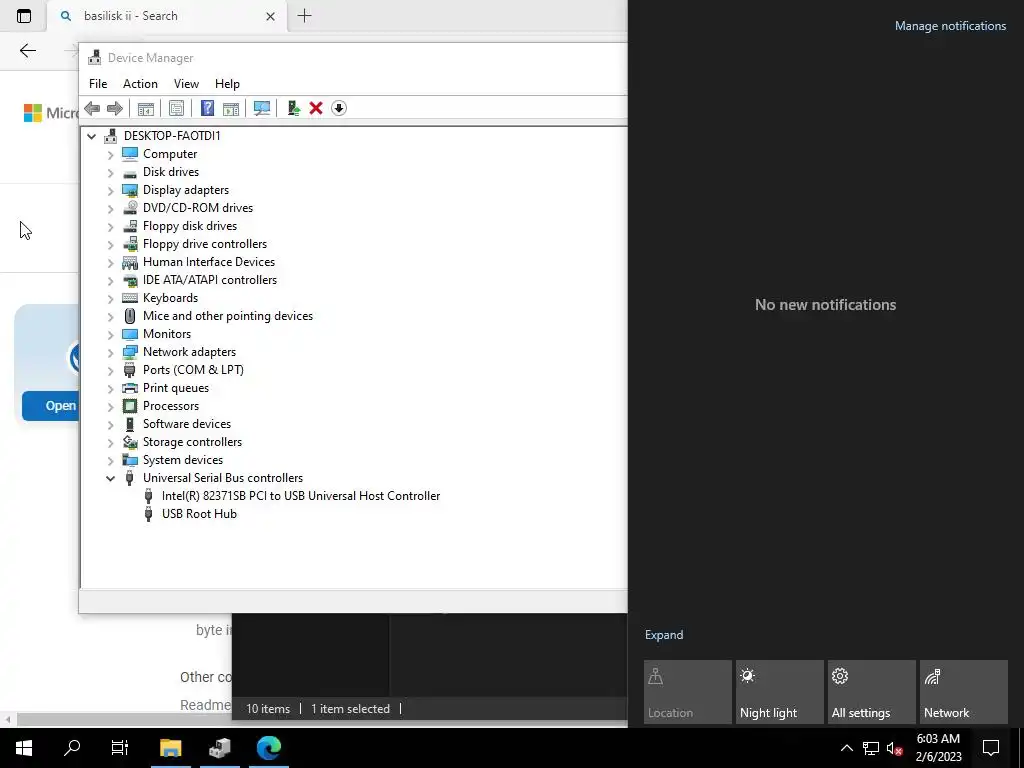Click the Display adapters category icon
1024x768 pixels.
pos(130,190)
